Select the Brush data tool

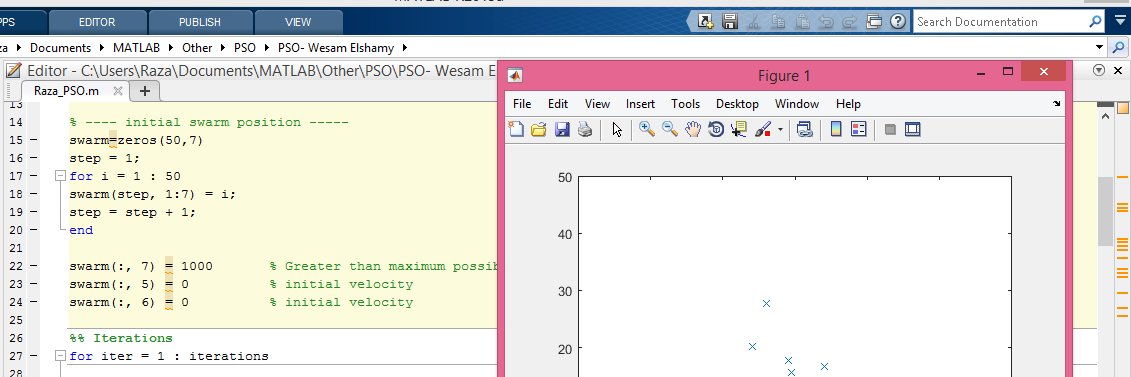pos(763,130)
